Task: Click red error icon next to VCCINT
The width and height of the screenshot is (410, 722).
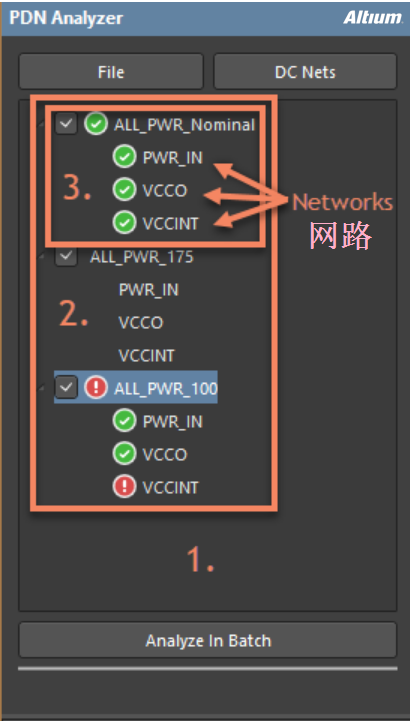Action: click(124, 487)
